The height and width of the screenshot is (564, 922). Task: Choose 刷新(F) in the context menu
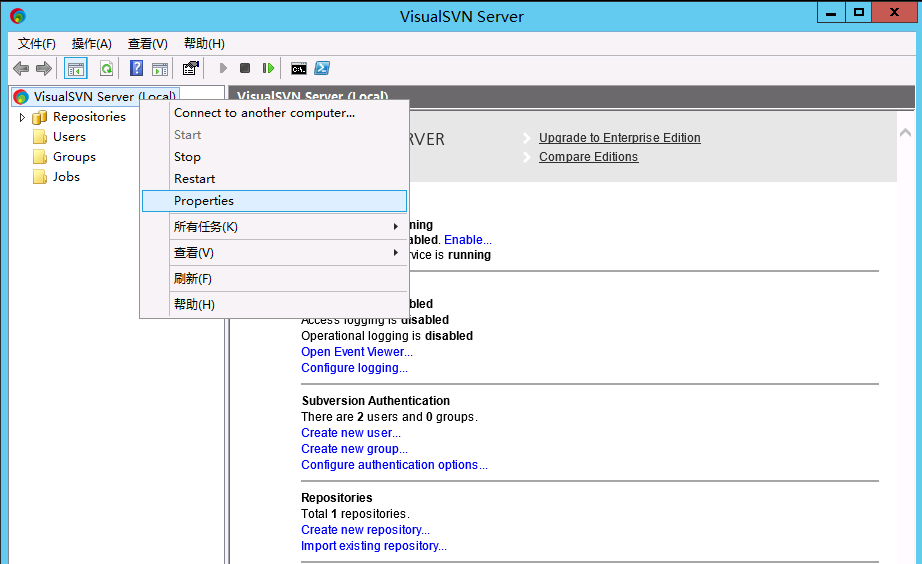[x=274, y=279]
